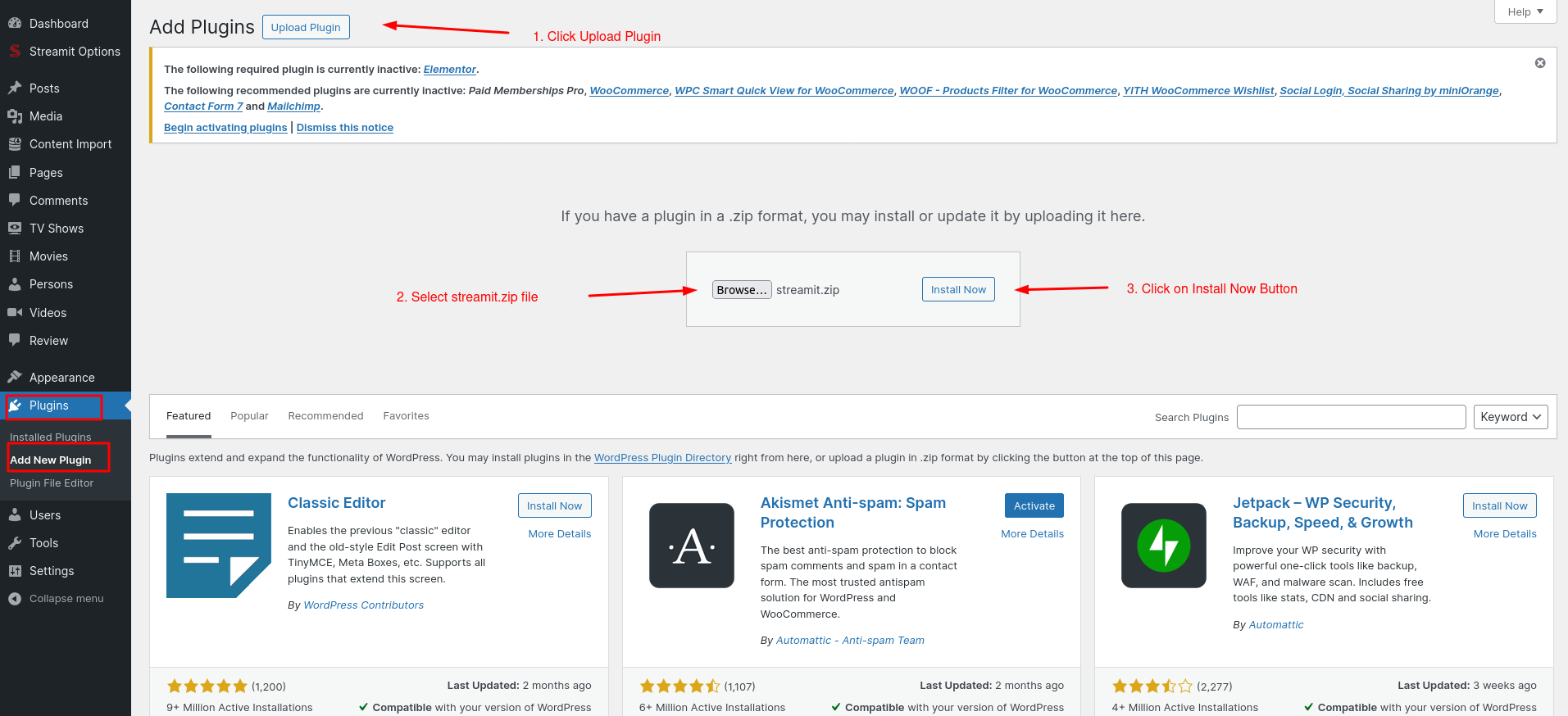
Task: Open More Details for Classic Editor
Action: click(560, 533)
